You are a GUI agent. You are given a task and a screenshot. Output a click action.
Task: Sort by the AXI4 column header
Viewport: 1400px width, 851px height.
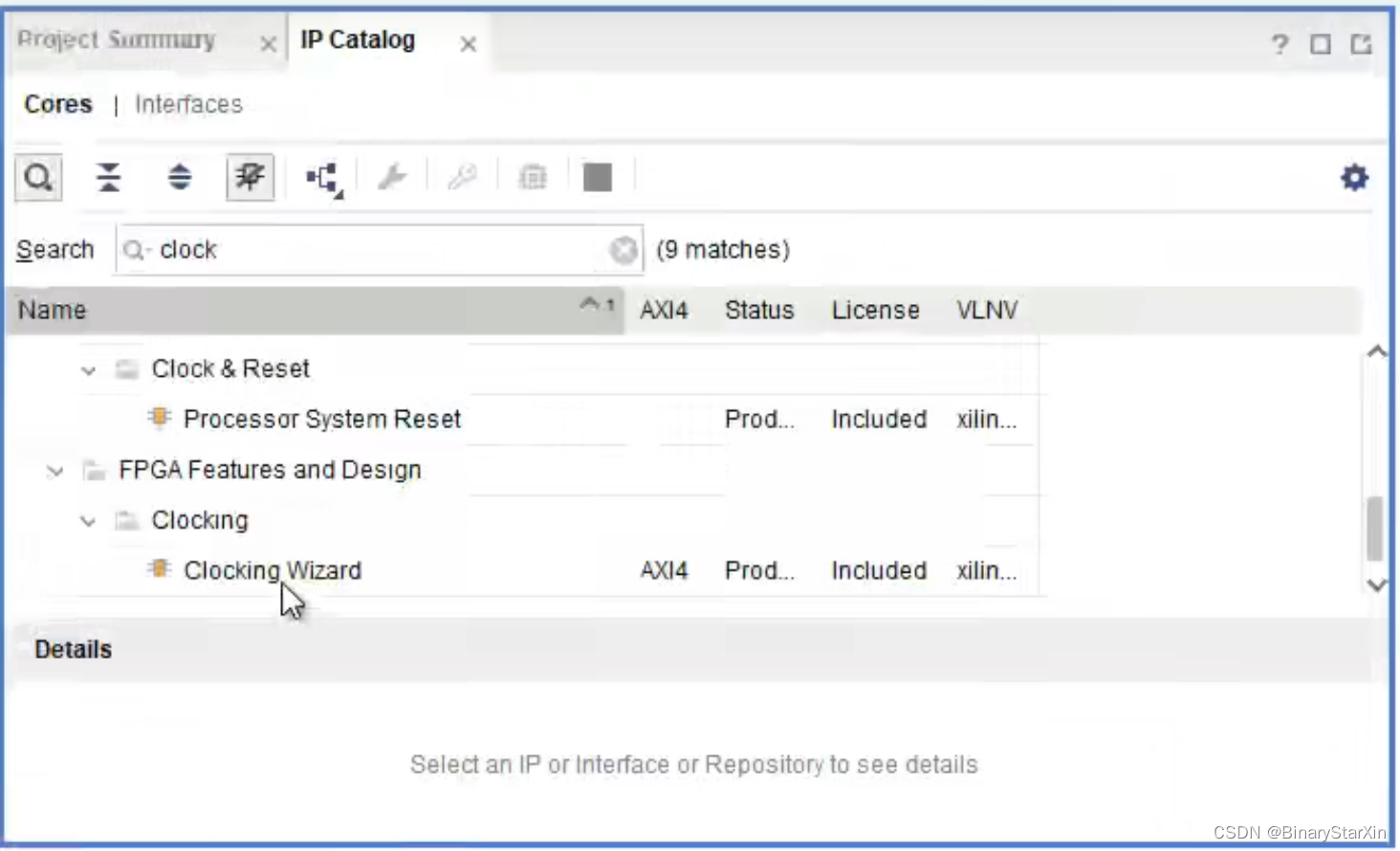click(664, 311)
